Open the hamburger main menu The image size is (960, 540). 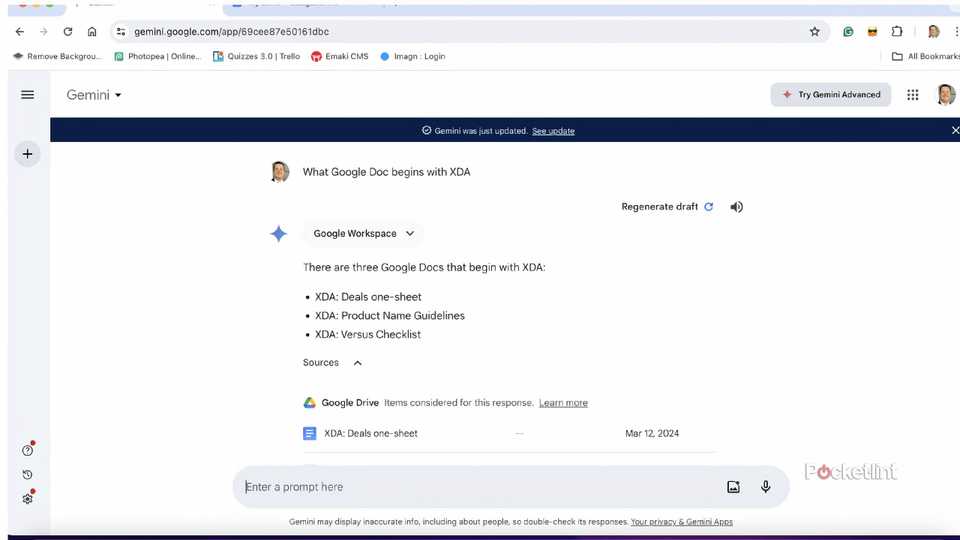tap(27, 95)
